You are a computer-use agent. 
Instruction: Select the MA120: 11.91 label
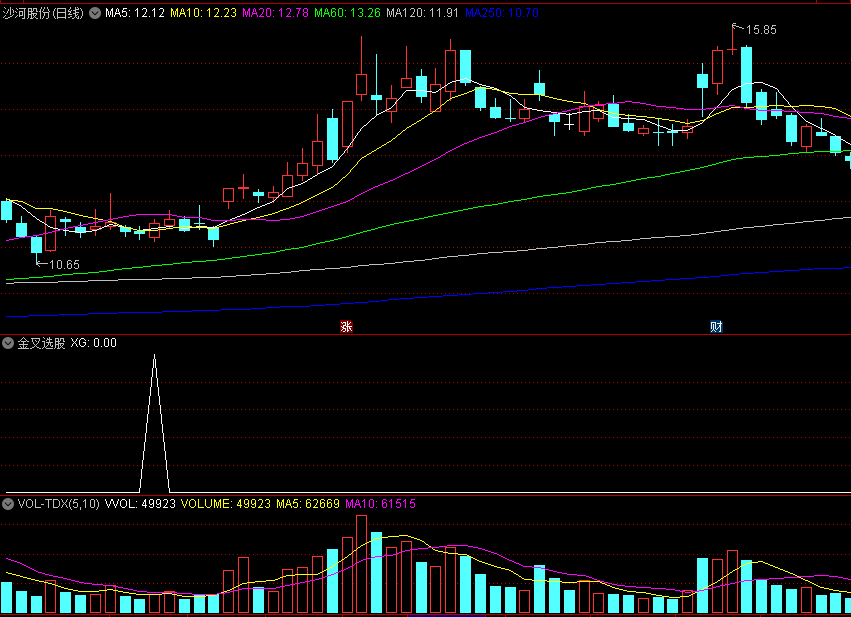click(x=423, y=13)
